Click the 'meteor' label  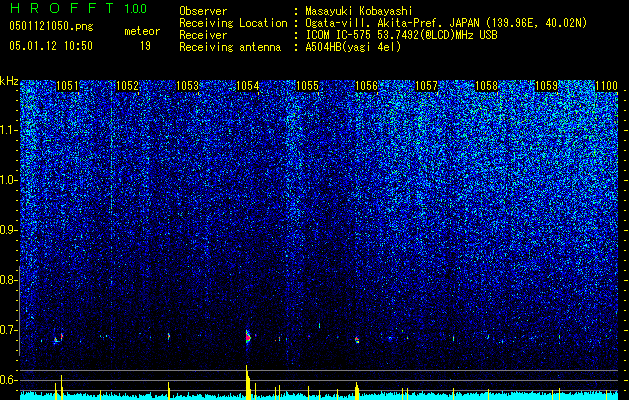[x=142, y=31]
